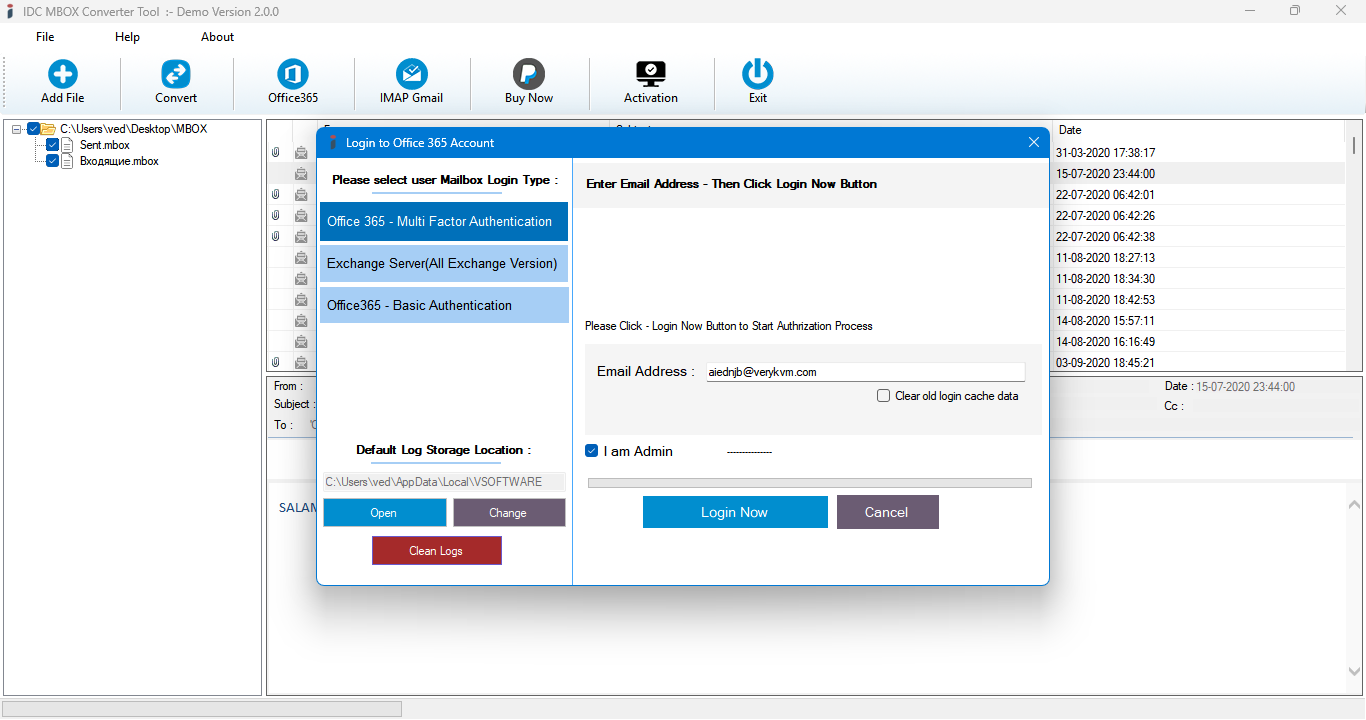
Task: Click the Email Address input field
Action: tap(866, 372)
